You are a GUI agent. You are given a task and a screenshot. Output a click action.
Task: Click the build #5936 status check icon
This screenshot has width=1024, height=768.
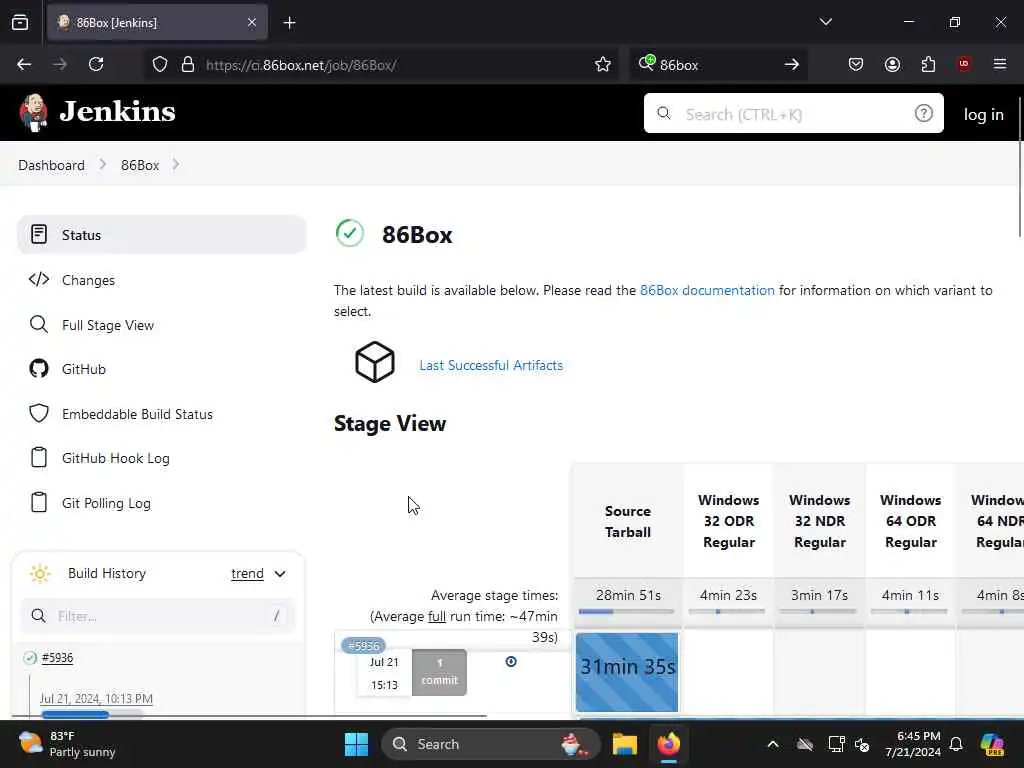(30, 658)
